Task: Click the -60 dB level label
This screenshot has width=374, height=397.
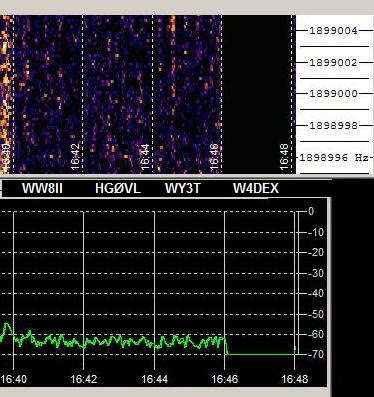Action: point(316,334)
